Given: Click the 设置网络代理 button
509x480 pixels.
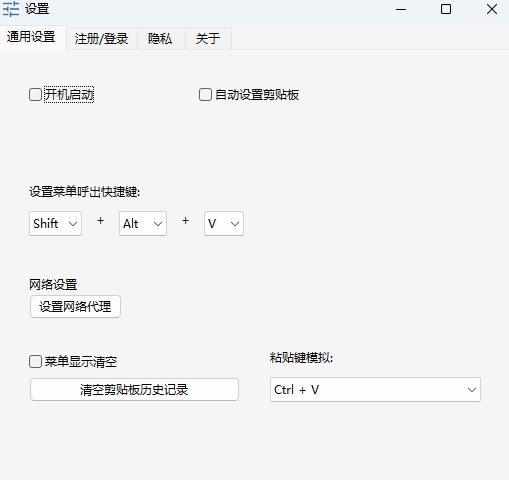Looking at the screenshot, I should (x=75, y=306).
